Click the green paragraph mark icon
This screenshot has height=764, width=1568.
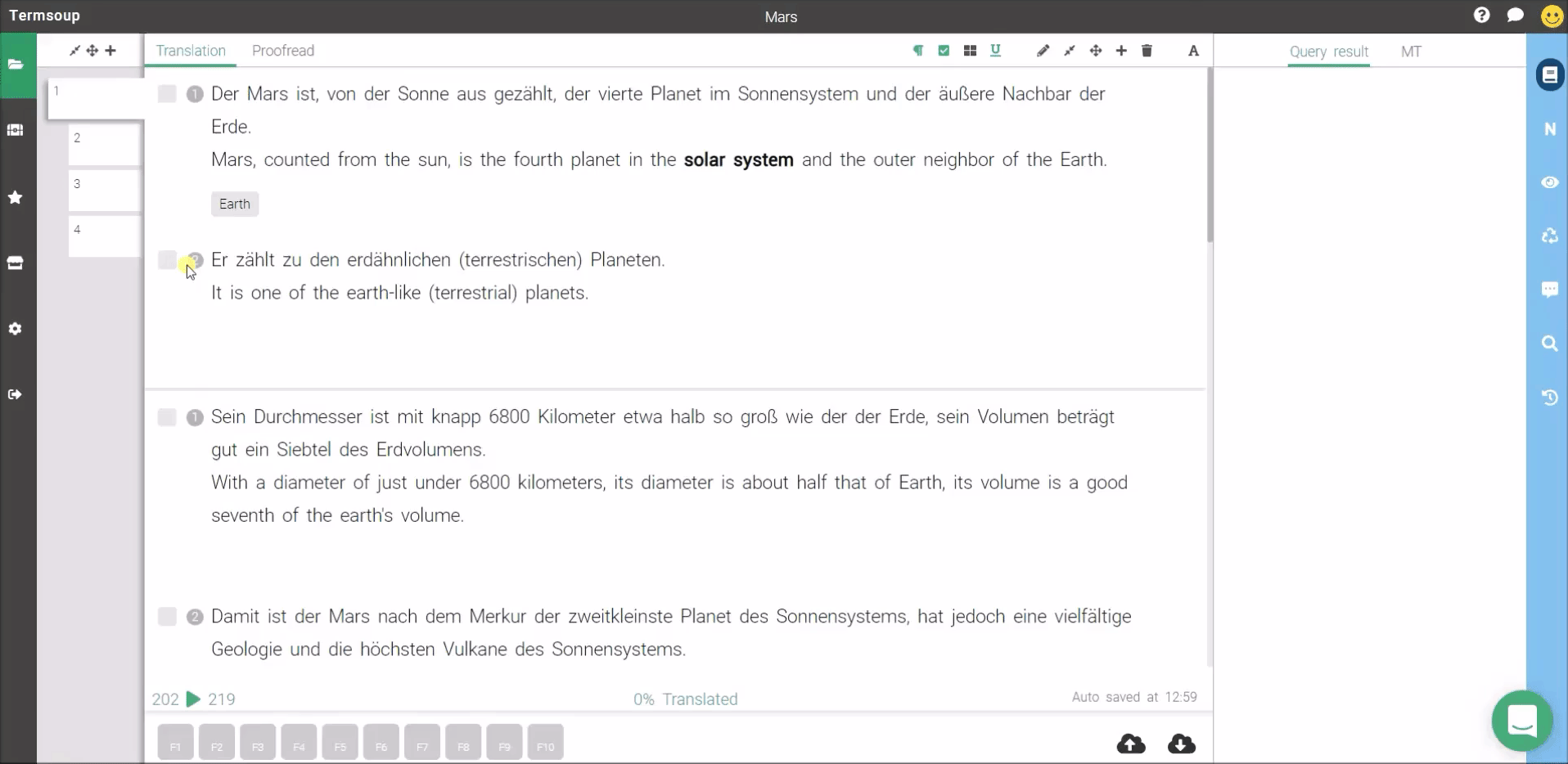click(x=918, y=51)
